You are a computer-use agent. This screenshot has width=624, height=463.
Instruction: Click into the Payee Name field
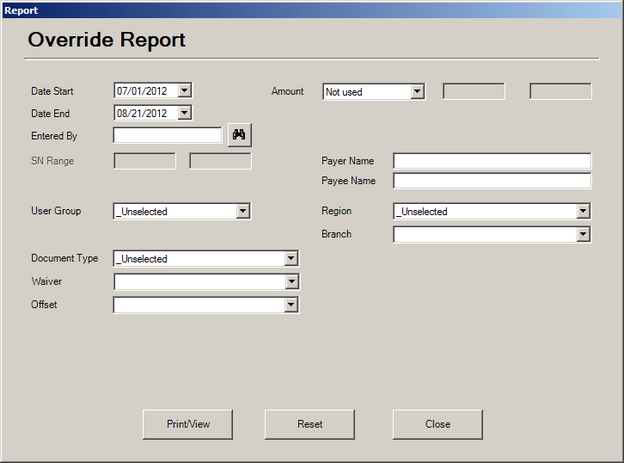(492, 181)
